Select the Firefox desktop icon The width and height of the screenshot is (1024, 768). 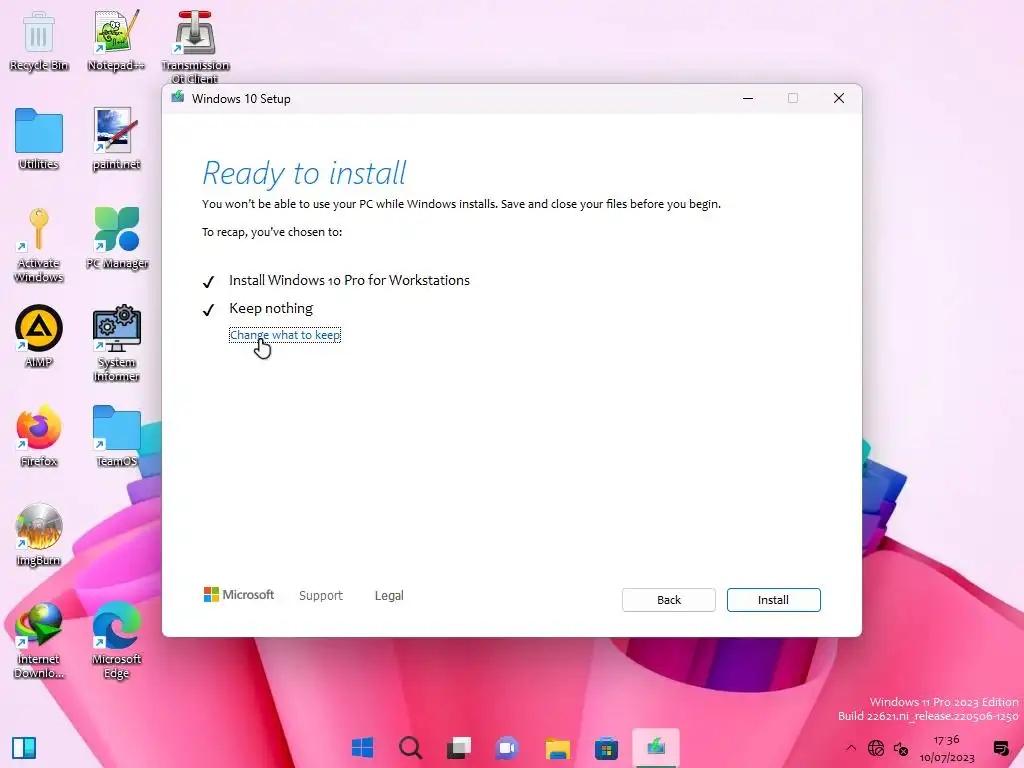[39, 436]
